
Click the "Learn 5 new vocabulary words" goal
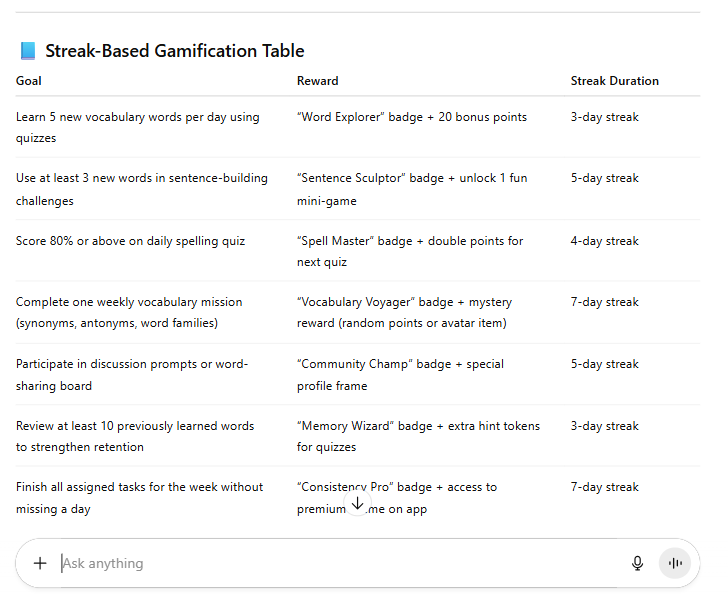pyautogui.click(x=137, y=127)
